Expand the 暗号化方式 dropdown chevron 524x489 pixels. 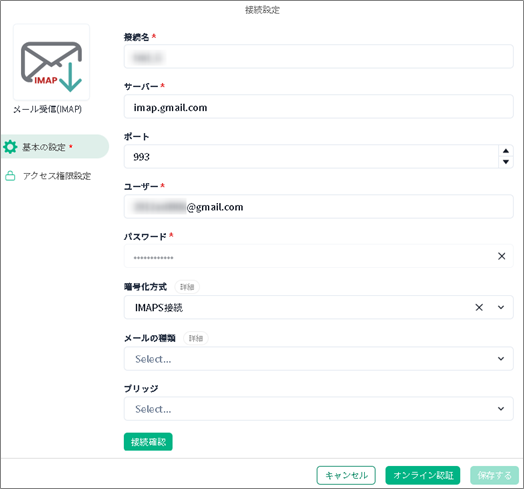pyautogui.click(x=501, y=308)
